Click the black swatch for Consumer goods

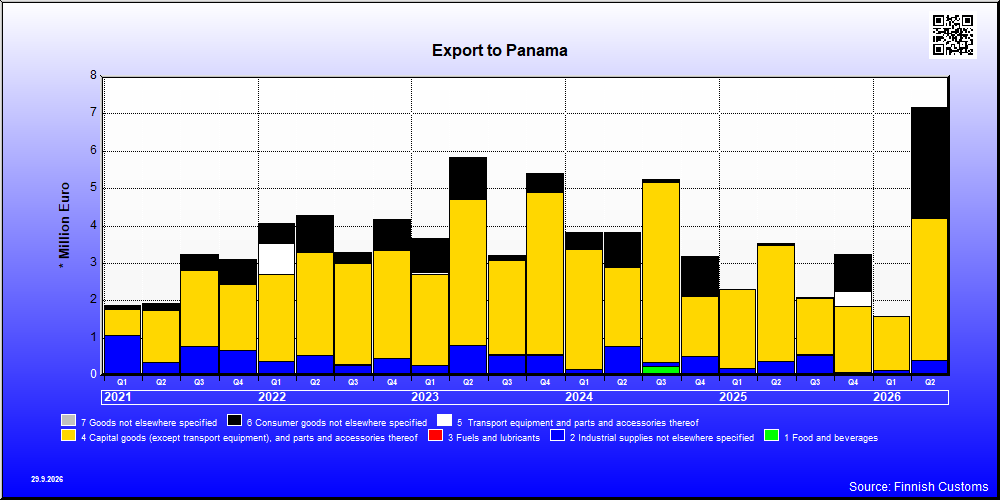[x=235, y=421]
